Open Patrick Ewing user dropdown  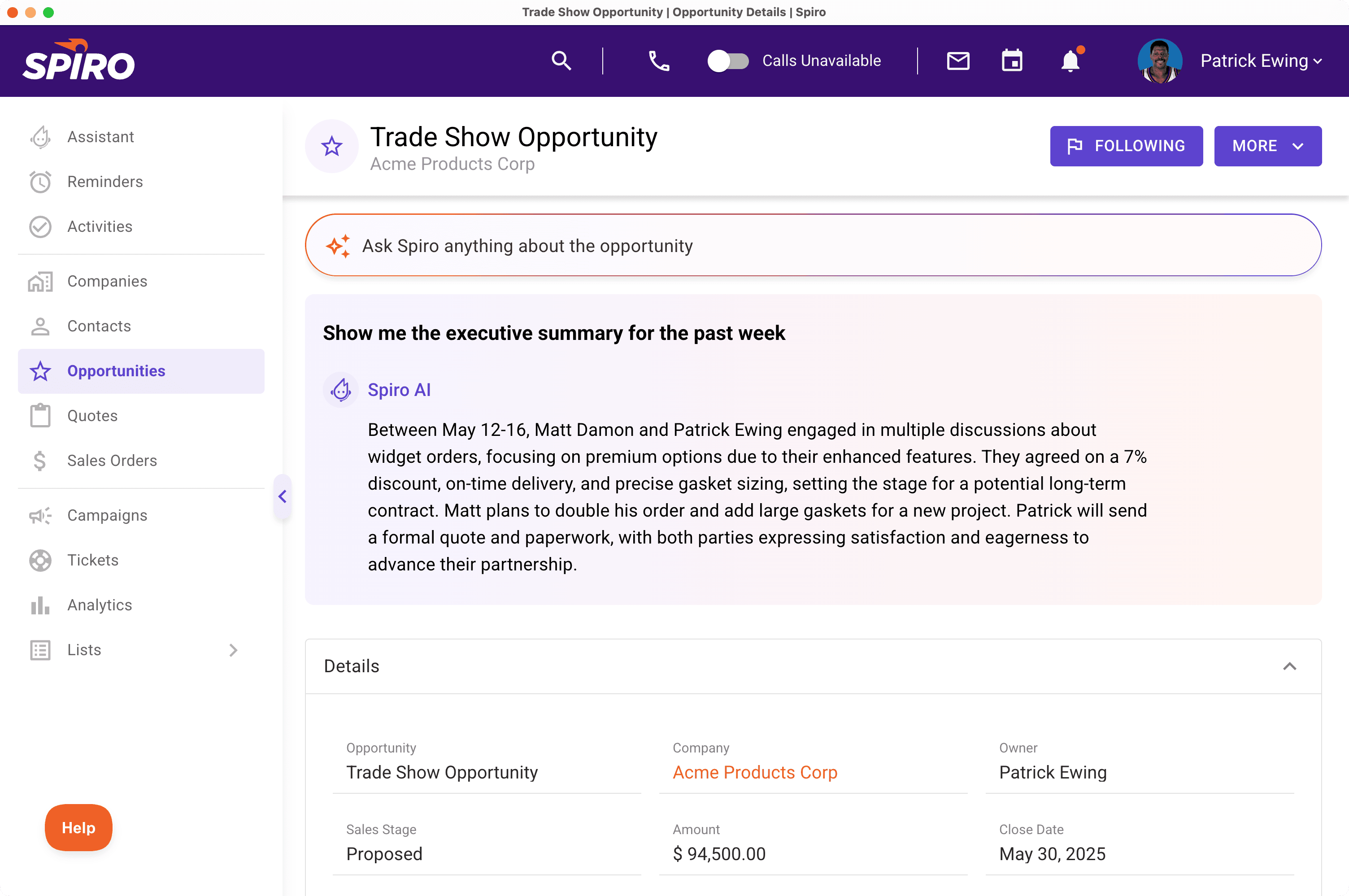click(x=1261, y=61)
